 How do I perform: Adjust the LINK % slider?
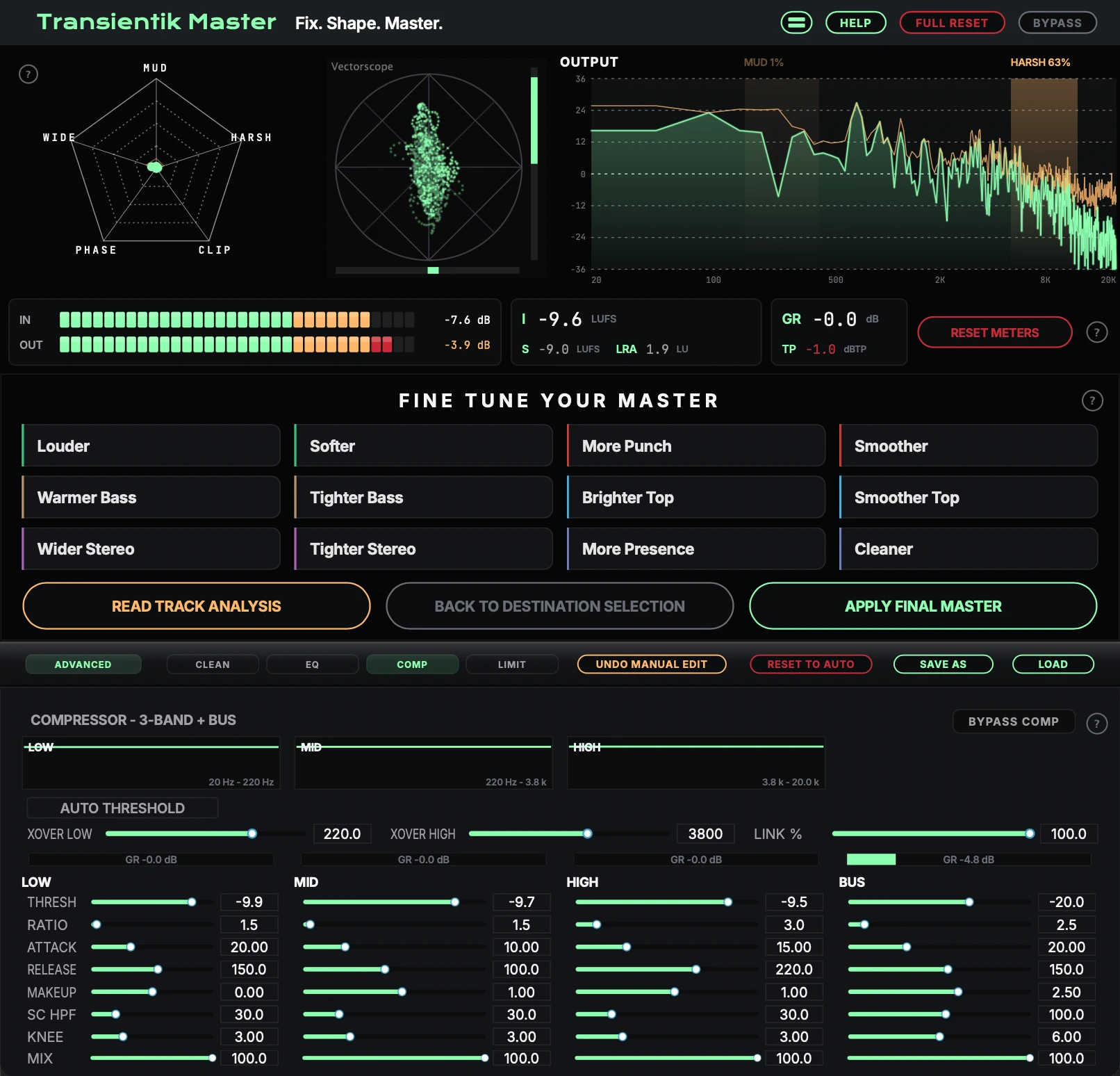click(x=933, y=833)
